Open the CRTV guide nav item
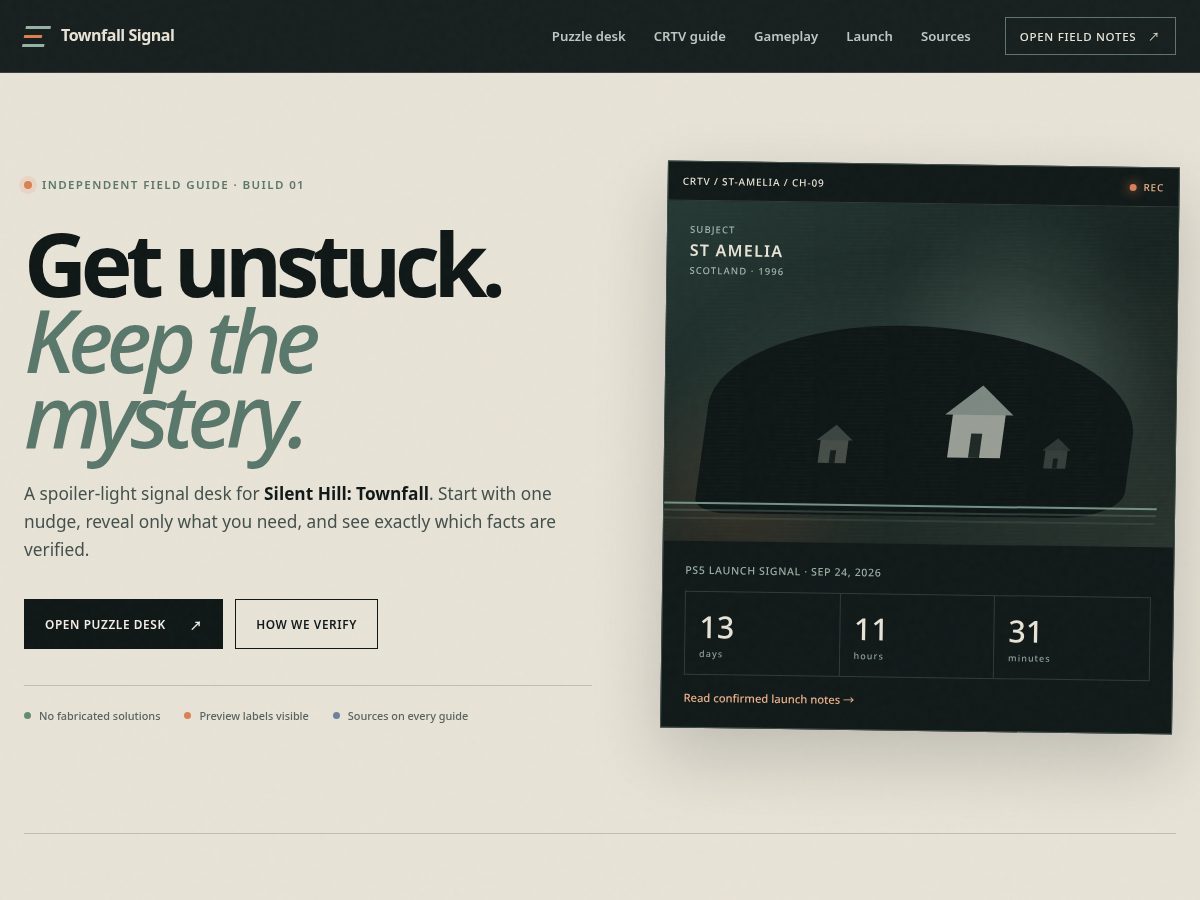Screen dimensions: 1200x900 point(689,36)
